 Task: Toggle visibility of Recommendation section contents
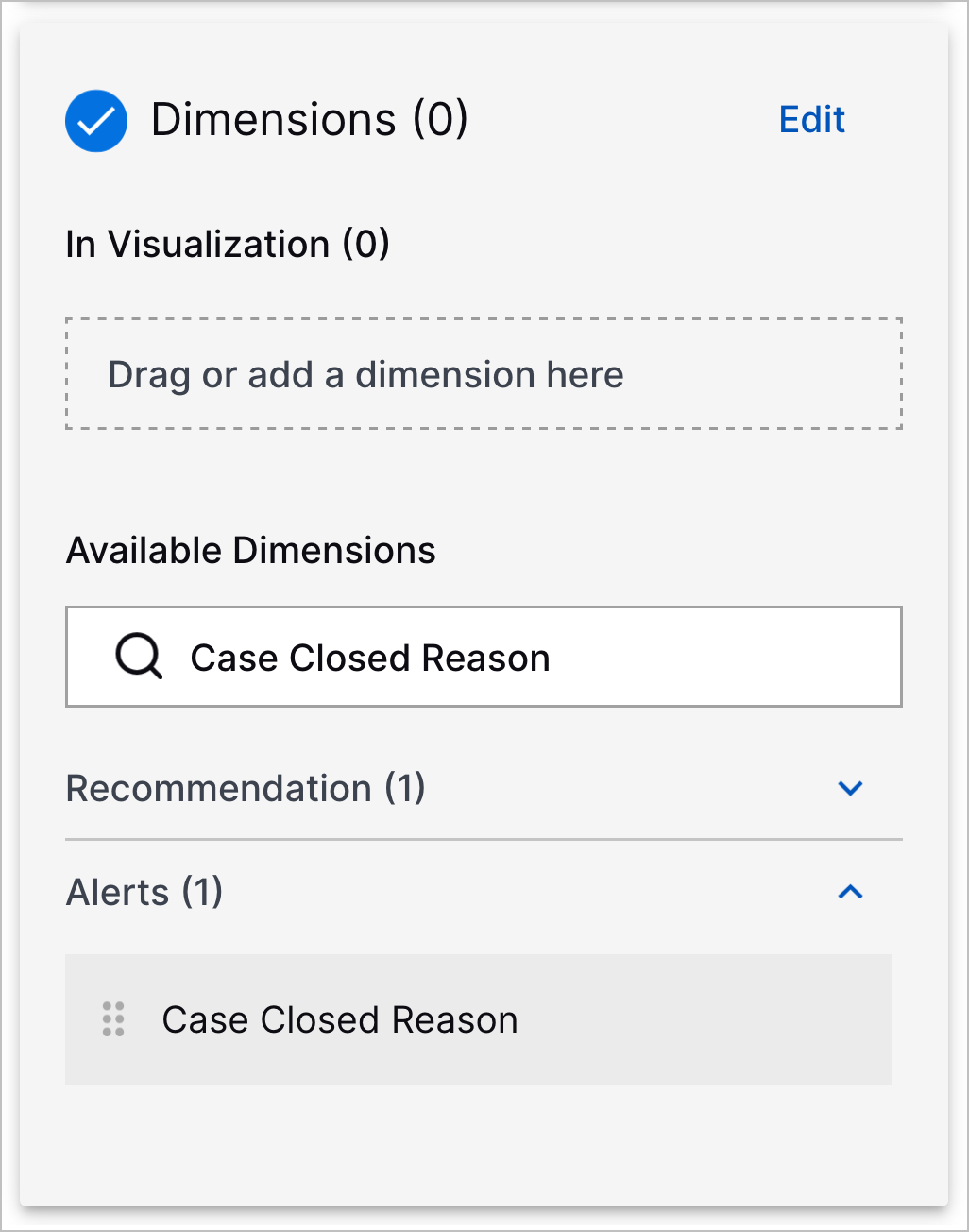pos(851,789)
